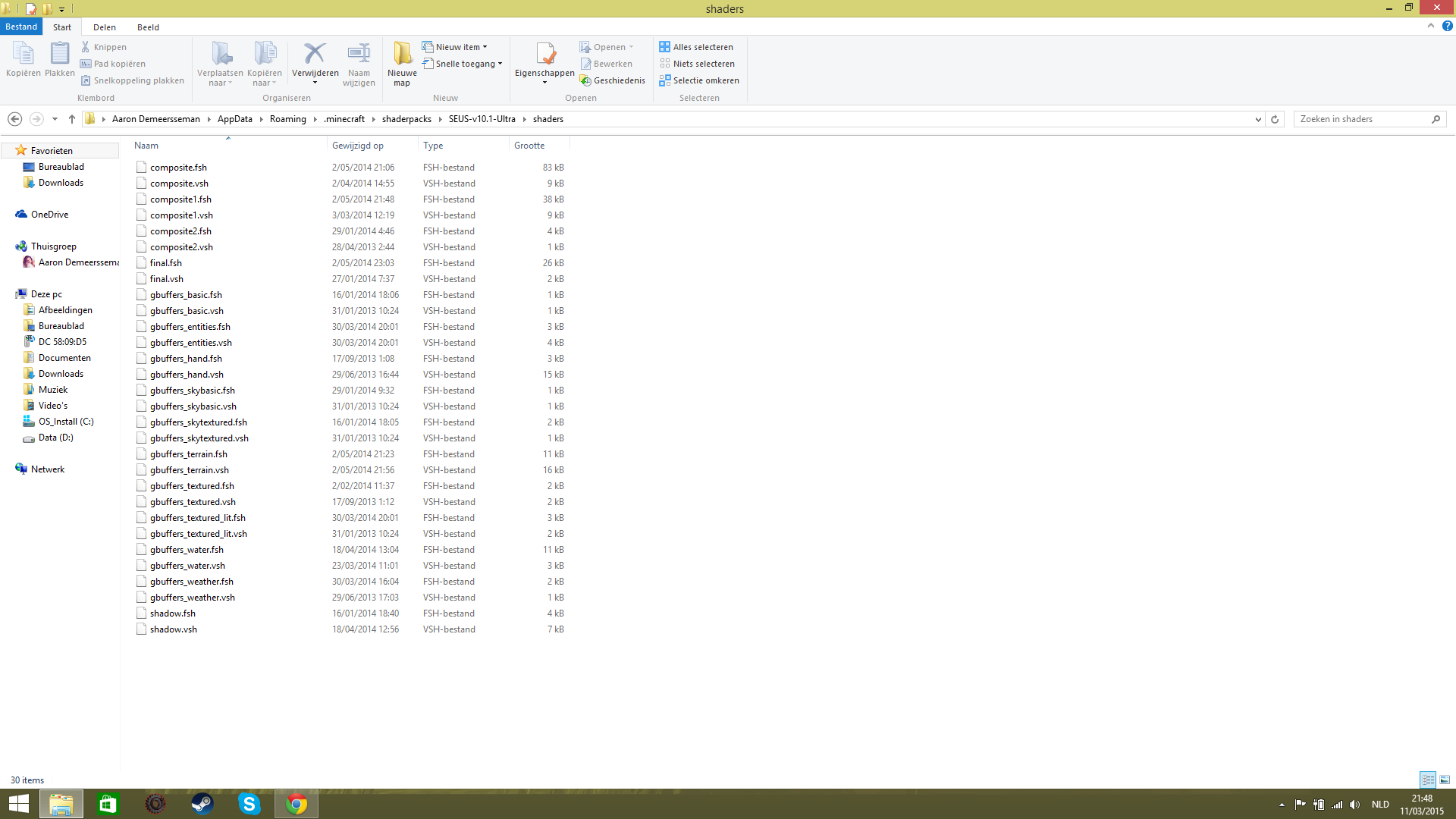Viewport: 1456px width, 819px height.
Task: Click Snelkoppeling plakken option
Action: (133, 80)
